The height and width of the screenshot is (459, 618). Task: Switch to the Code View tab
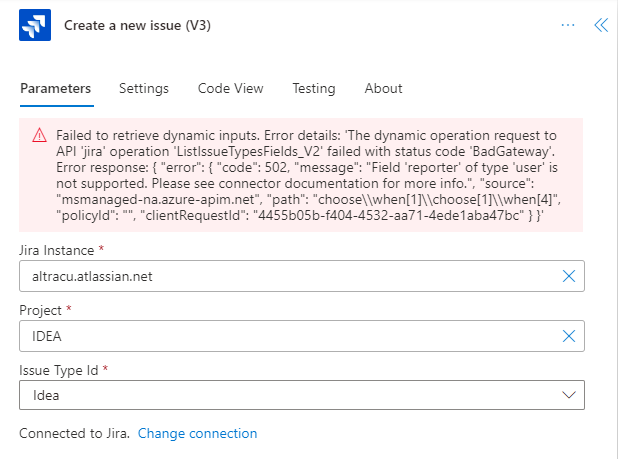(231, 88)
